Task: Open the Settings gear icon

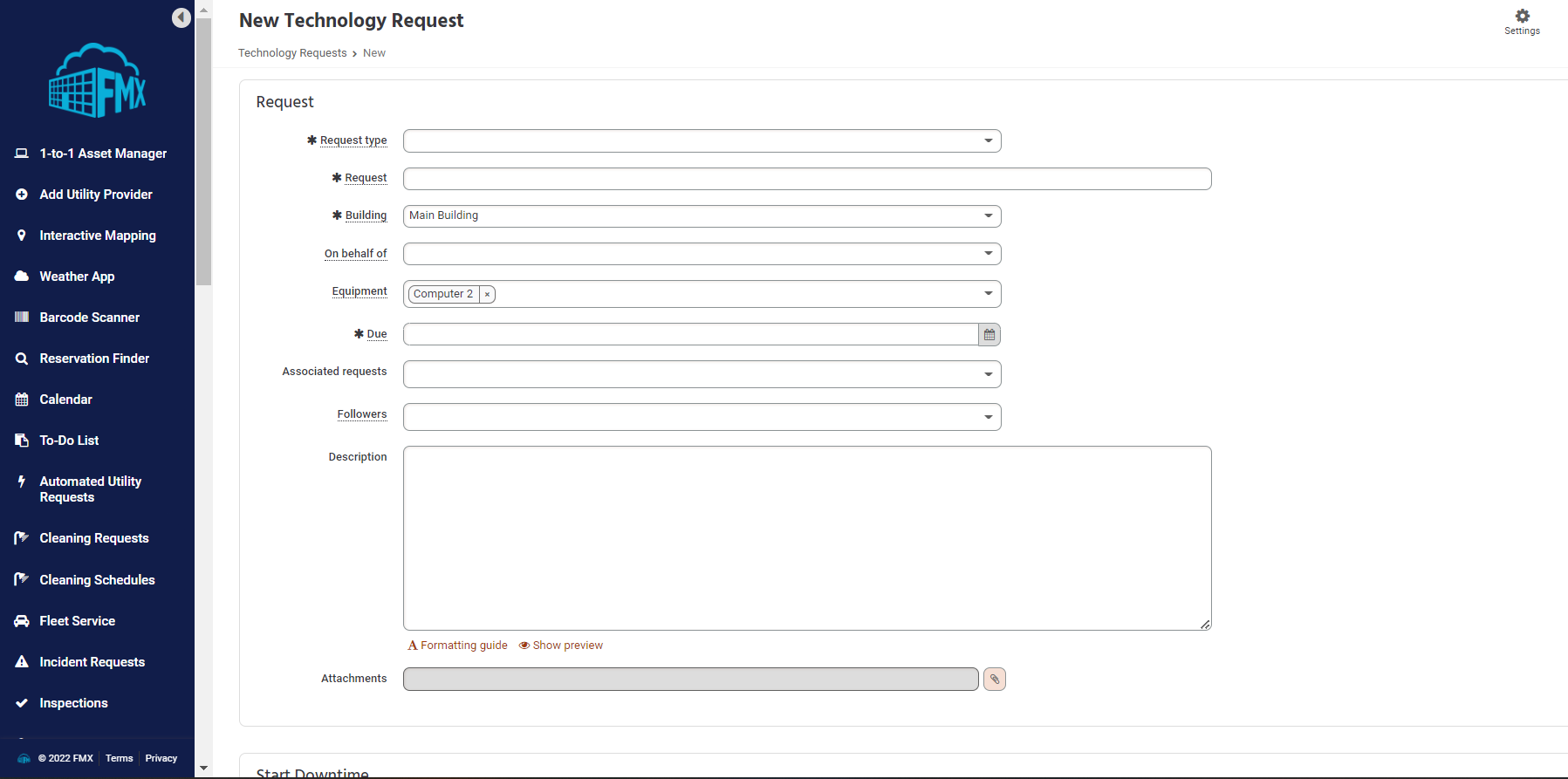Action: [x=1522, y=17]
